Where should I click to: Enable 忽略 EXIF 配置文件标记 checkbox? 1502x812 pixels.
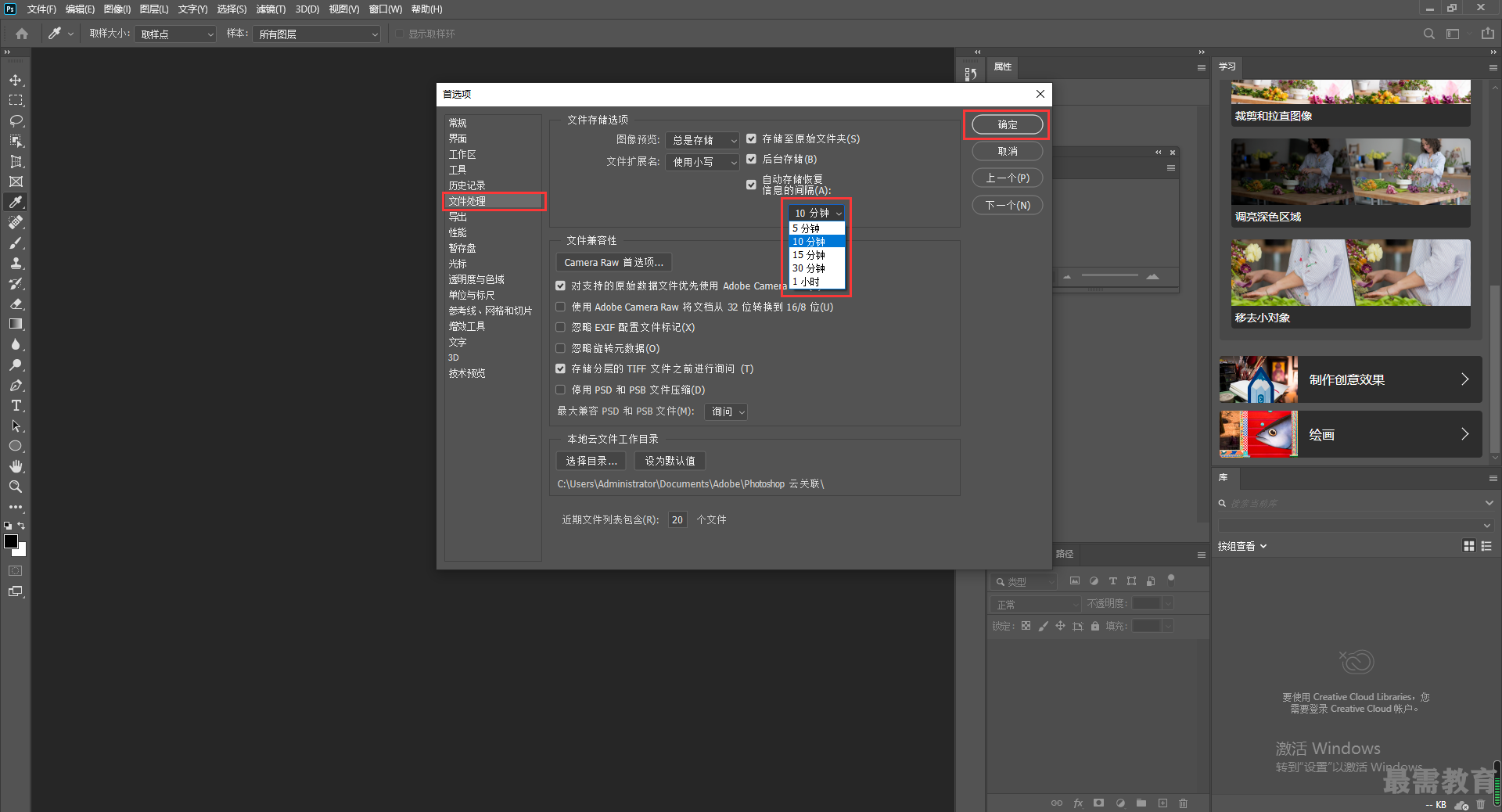pos(560,327)
